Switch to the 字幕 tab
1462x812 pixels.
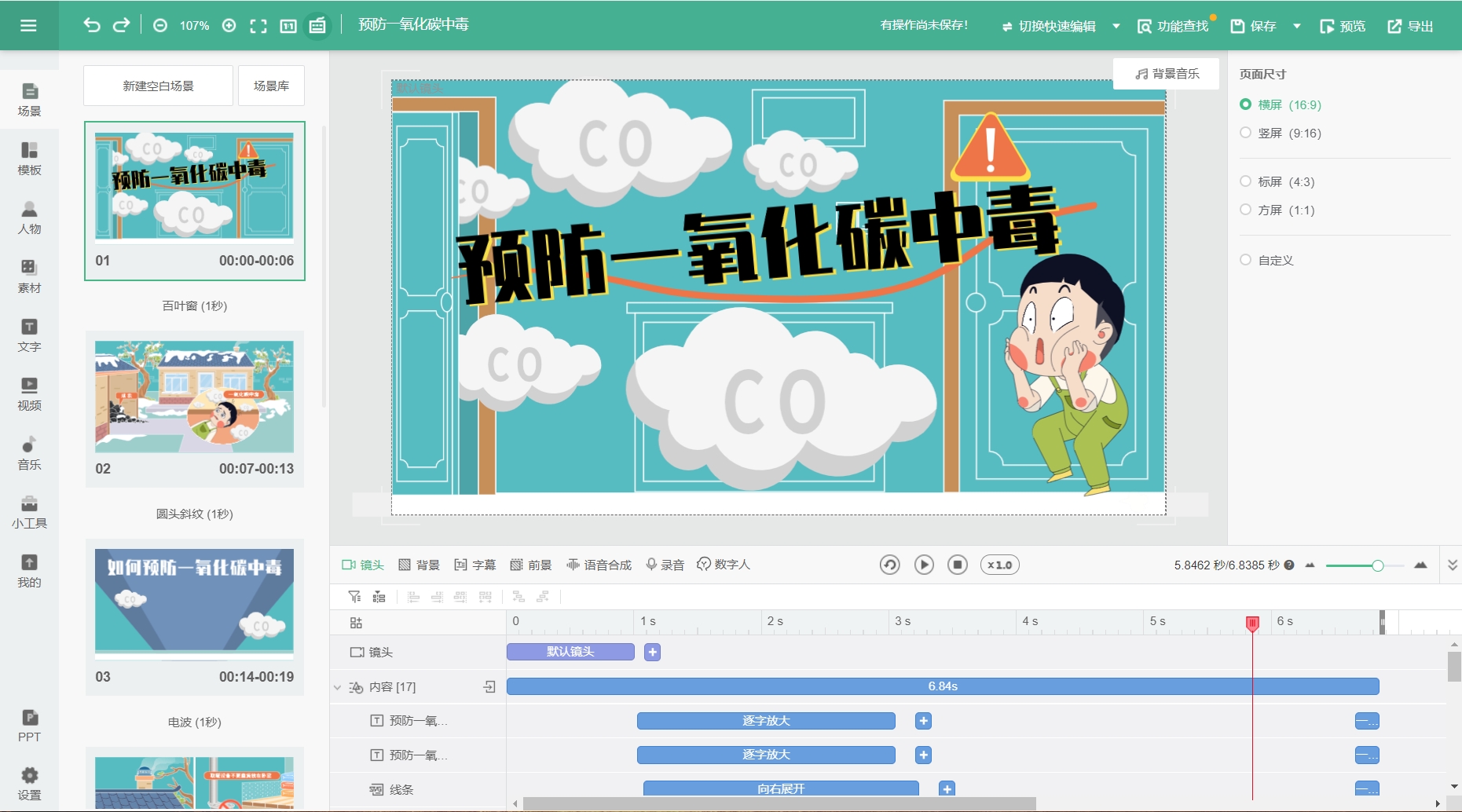475,565
